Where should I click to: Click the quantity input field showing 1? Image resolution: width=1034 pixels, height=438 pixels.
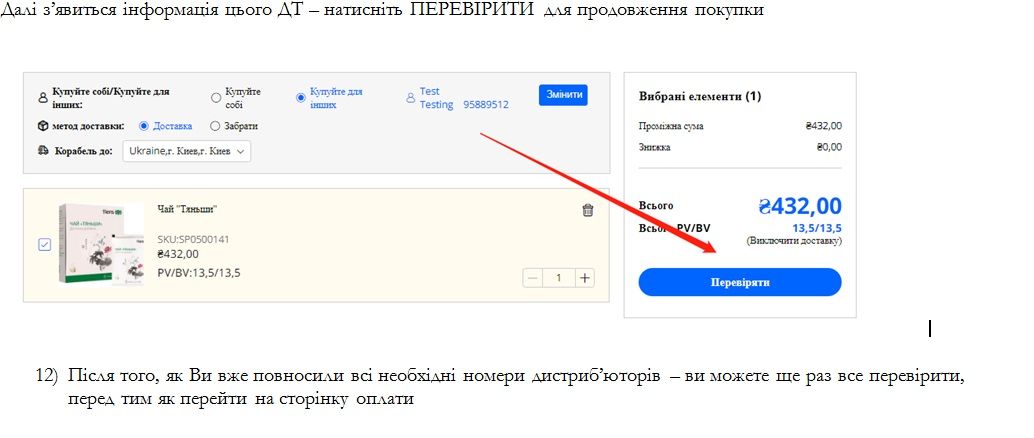pos(559,278)
